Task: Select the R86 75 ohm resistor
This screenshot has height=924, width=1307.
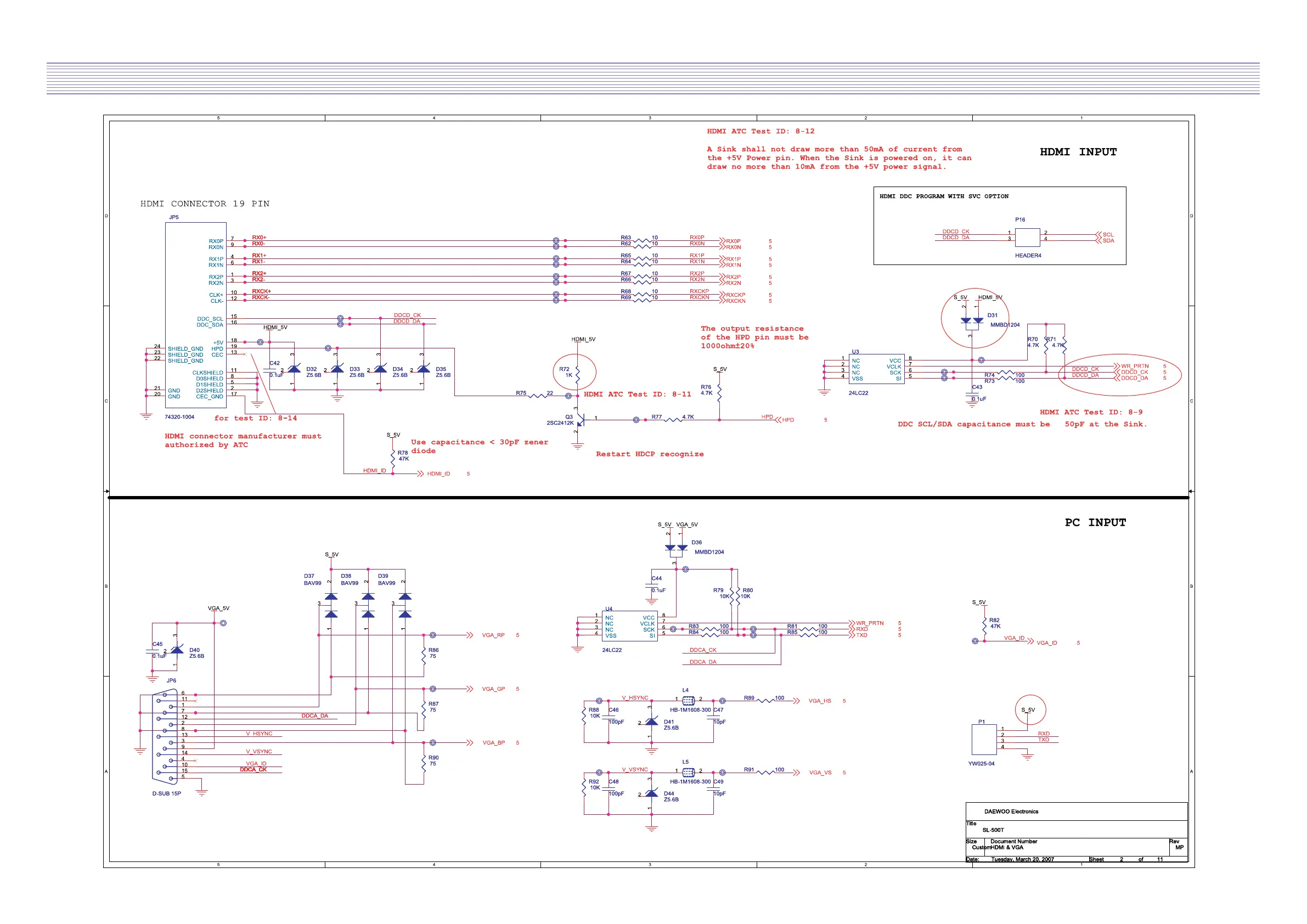Action: click(424, 655)
